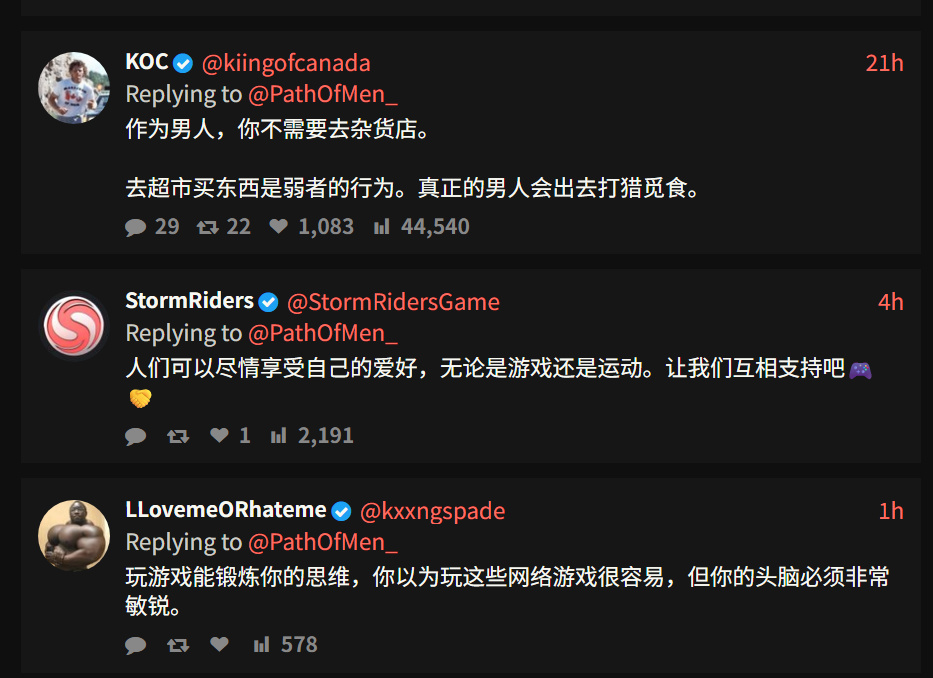
Task: Open @PathOfMen_ mention in KOC's reply
Action: (x=322, y=94)
